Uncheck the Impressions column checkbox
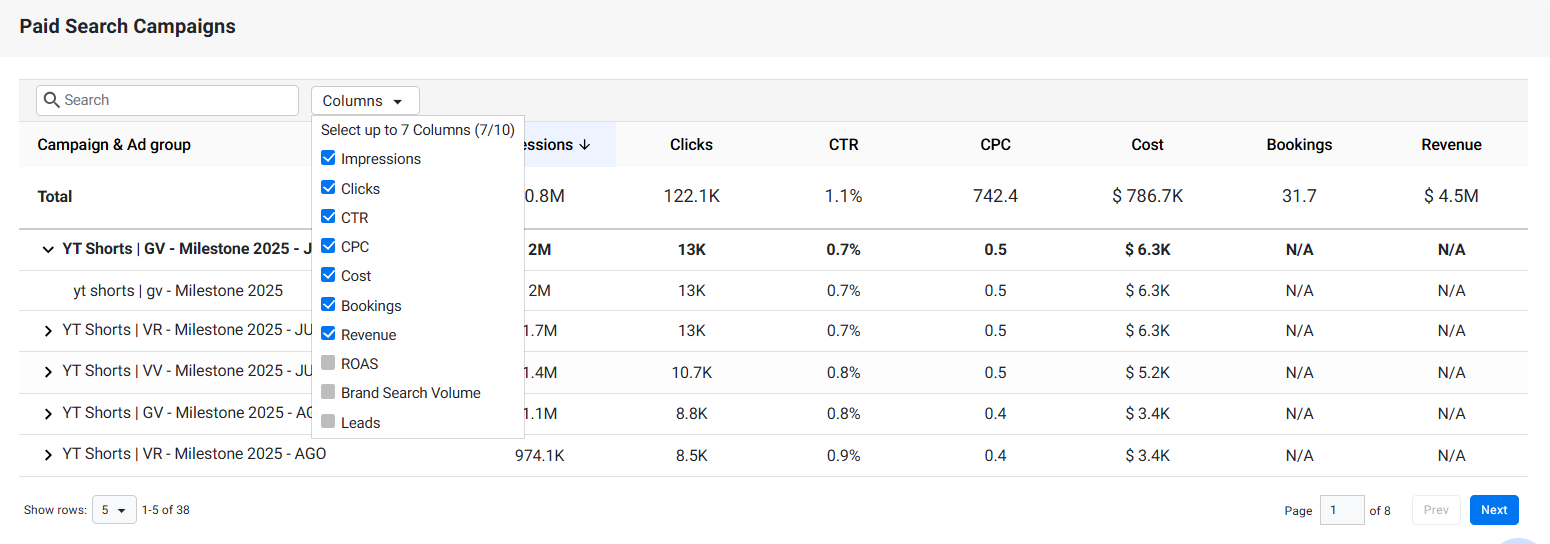Screen dimensions: 1550x544 tap(328, 158)
